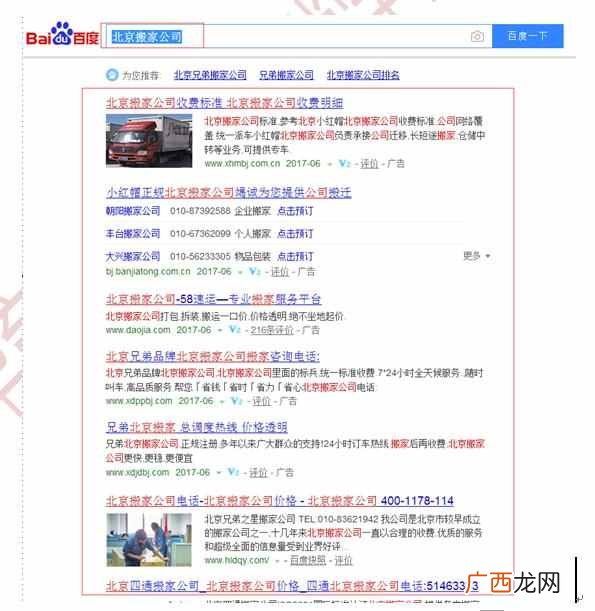This screenshot has width=595, height=611.
Task: Open recommended link 北京兄弟搬家公司
Action: pos(210,75)
